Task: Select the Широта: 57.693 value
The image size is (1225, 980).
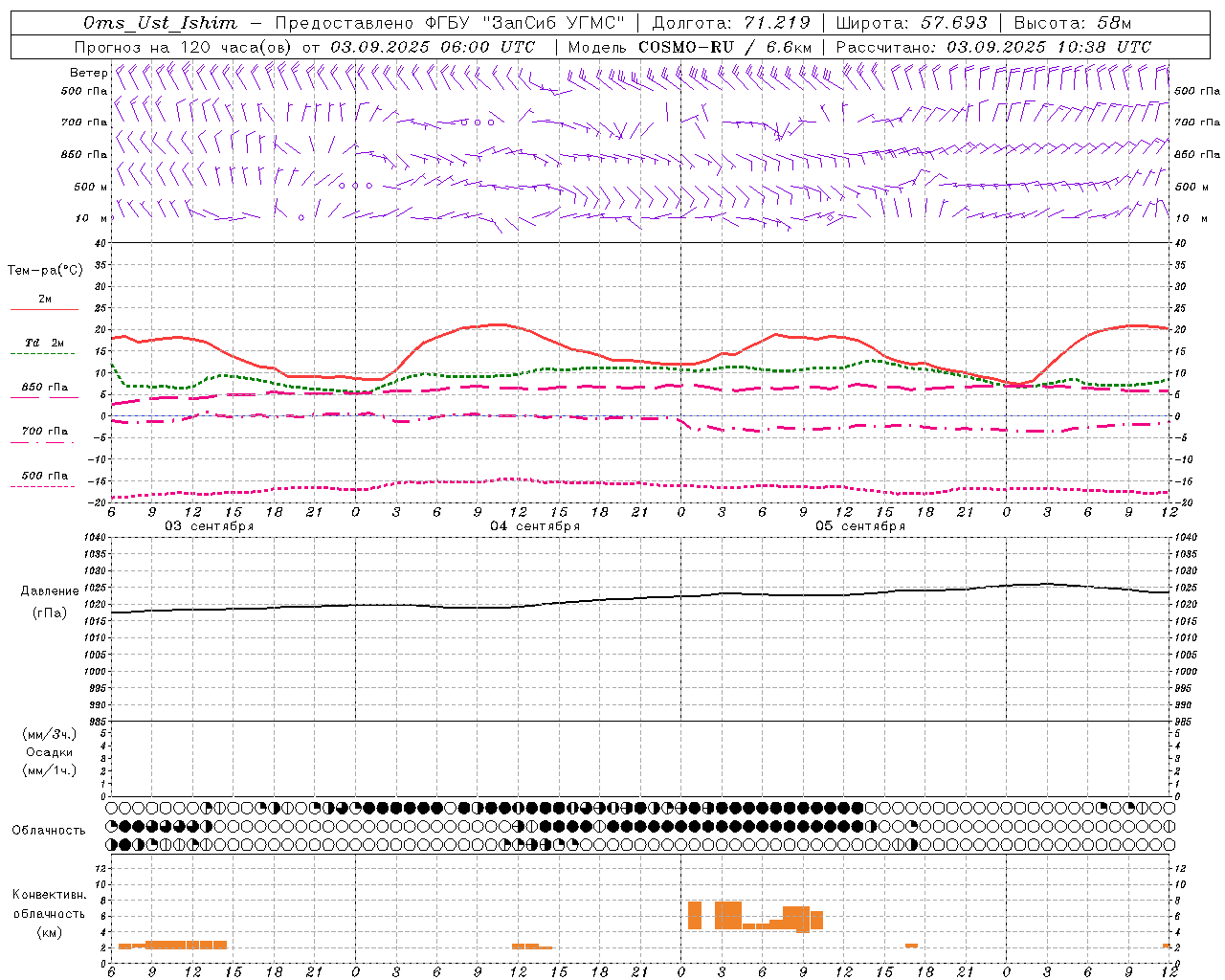Action: tap(911, 23)
